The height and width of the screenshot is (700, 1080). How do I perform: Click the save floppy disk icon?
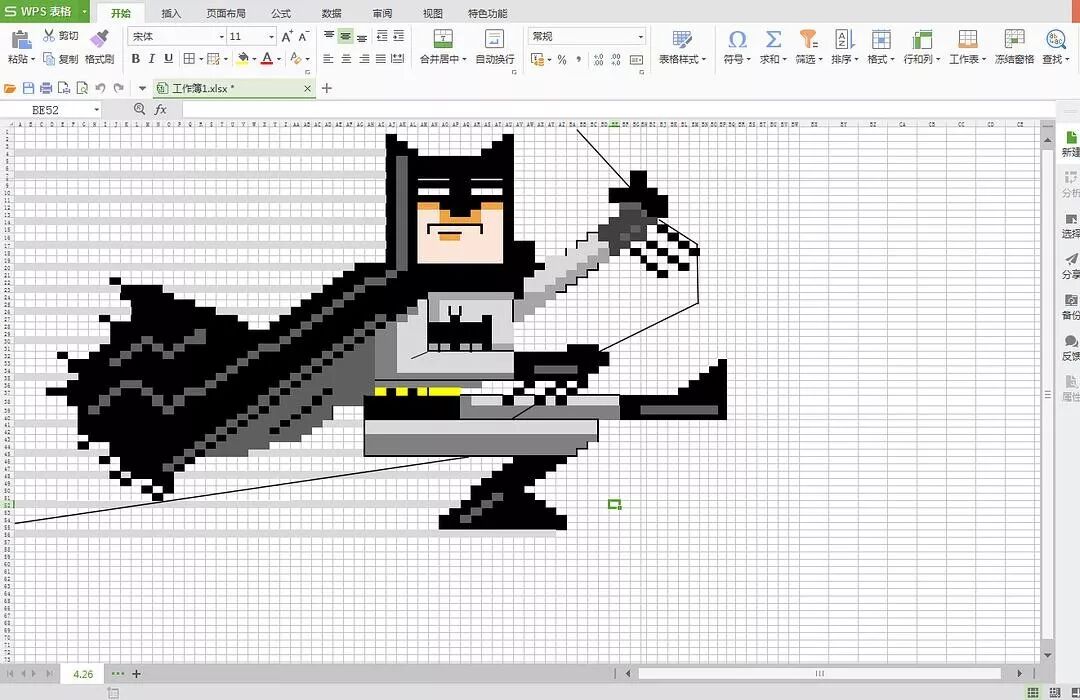pos(28,88)
